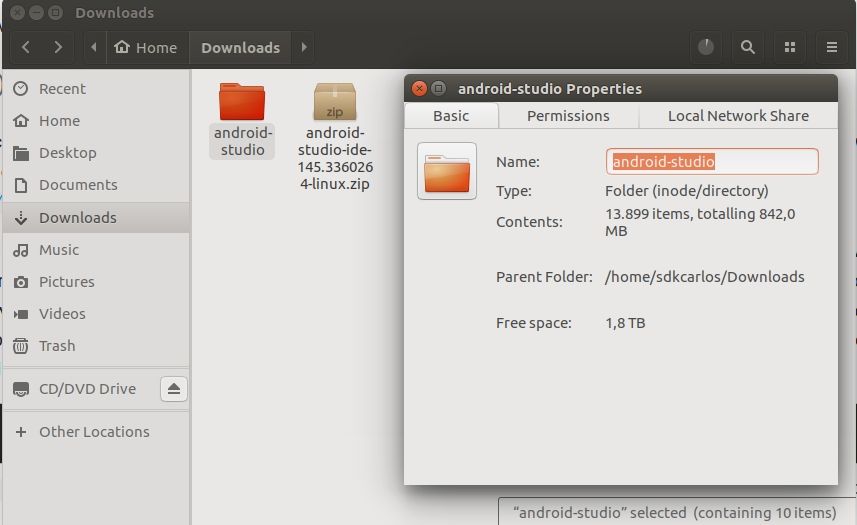This screenshot has height=525, width=857.
Task: Click the Contents value 13.899 items
Action: 700,222
